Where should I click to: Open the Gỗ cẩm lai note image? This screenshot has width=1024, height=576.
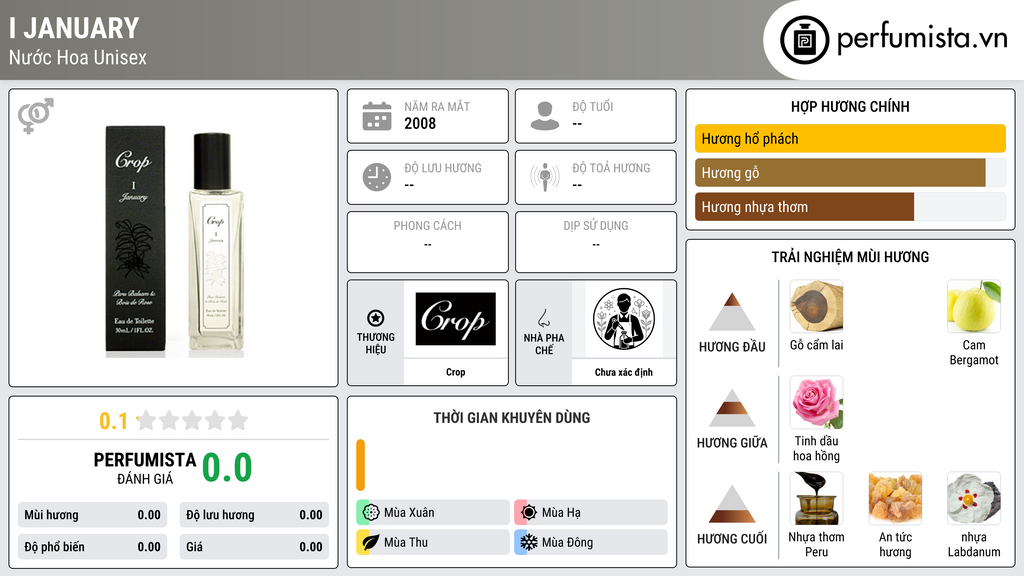816,306
